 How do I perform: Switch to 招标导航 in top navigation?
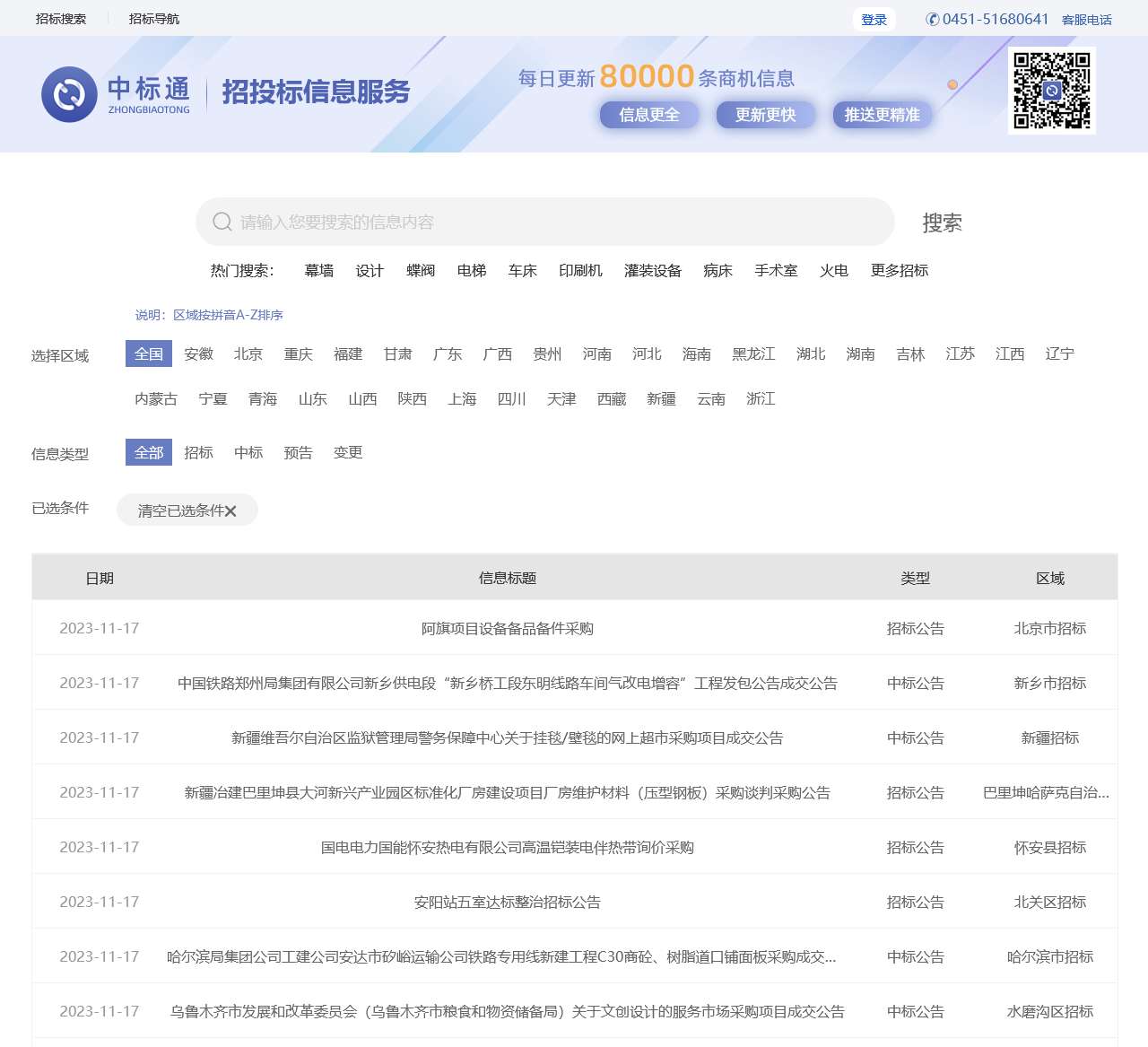tap(154, 19)
